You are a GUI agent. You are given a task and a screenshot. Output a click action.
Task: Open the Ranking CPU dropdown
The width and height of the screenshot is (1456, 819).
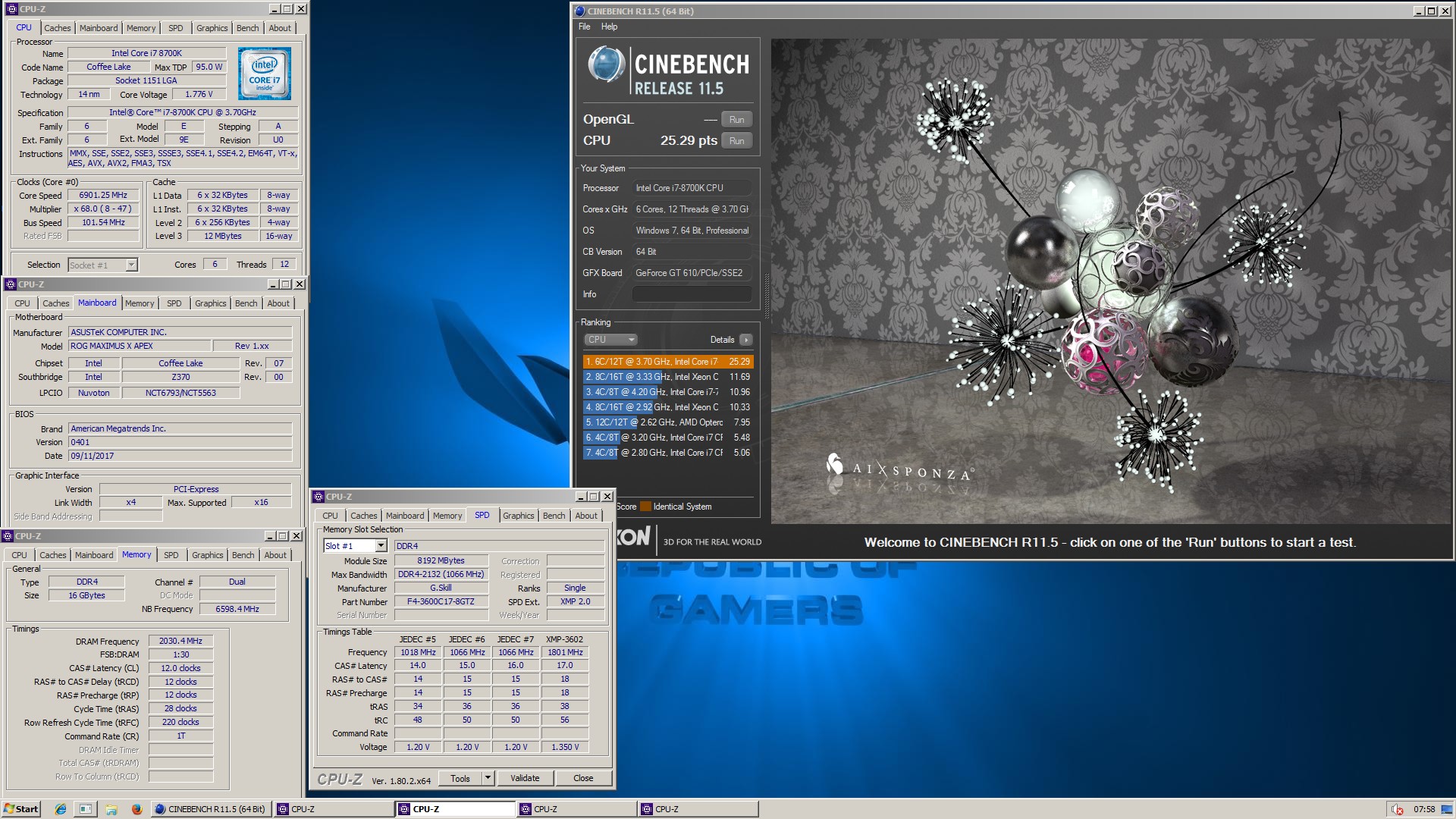610,340
